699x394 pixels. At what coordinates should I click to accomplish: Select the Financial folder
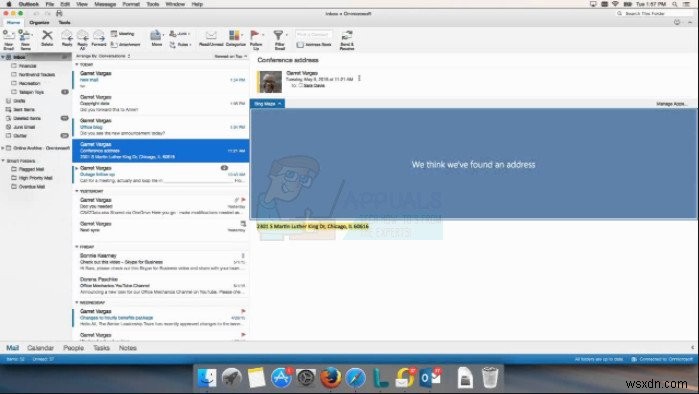(27, 66)
